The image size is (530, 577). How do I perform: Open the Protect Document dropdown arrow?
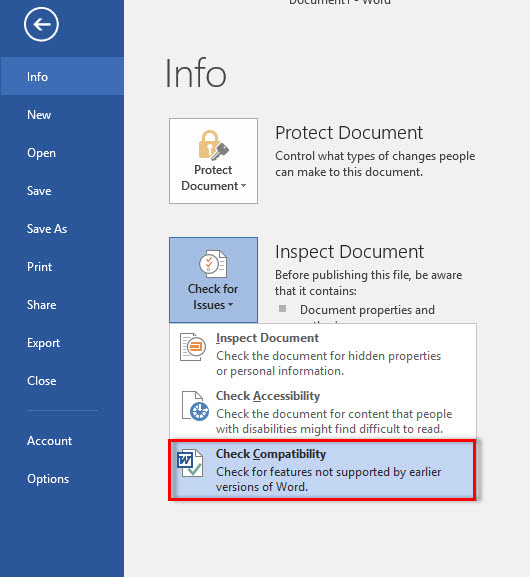pyautogui.click(x=243, y=186)
